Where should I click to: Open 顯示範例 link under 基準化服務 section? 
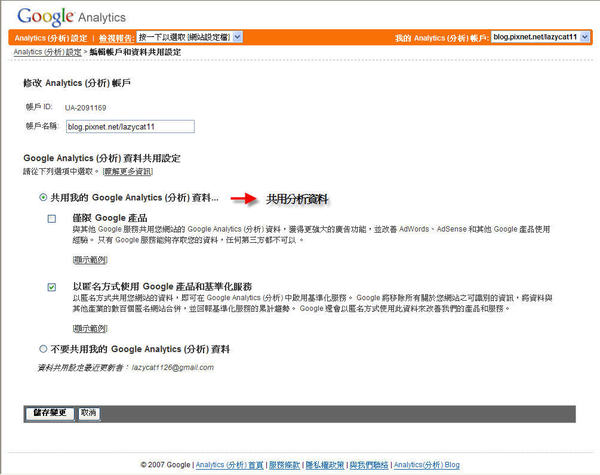coord(90,328)
